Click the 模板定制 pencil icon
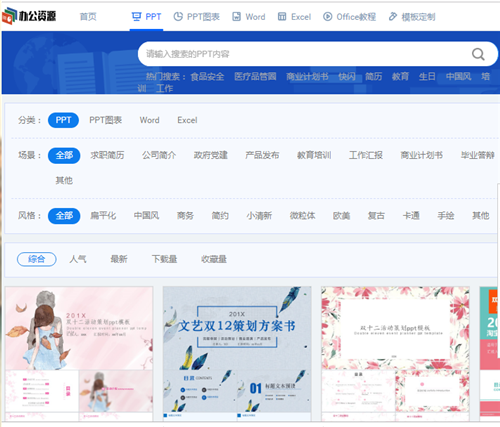 point(393,16)
